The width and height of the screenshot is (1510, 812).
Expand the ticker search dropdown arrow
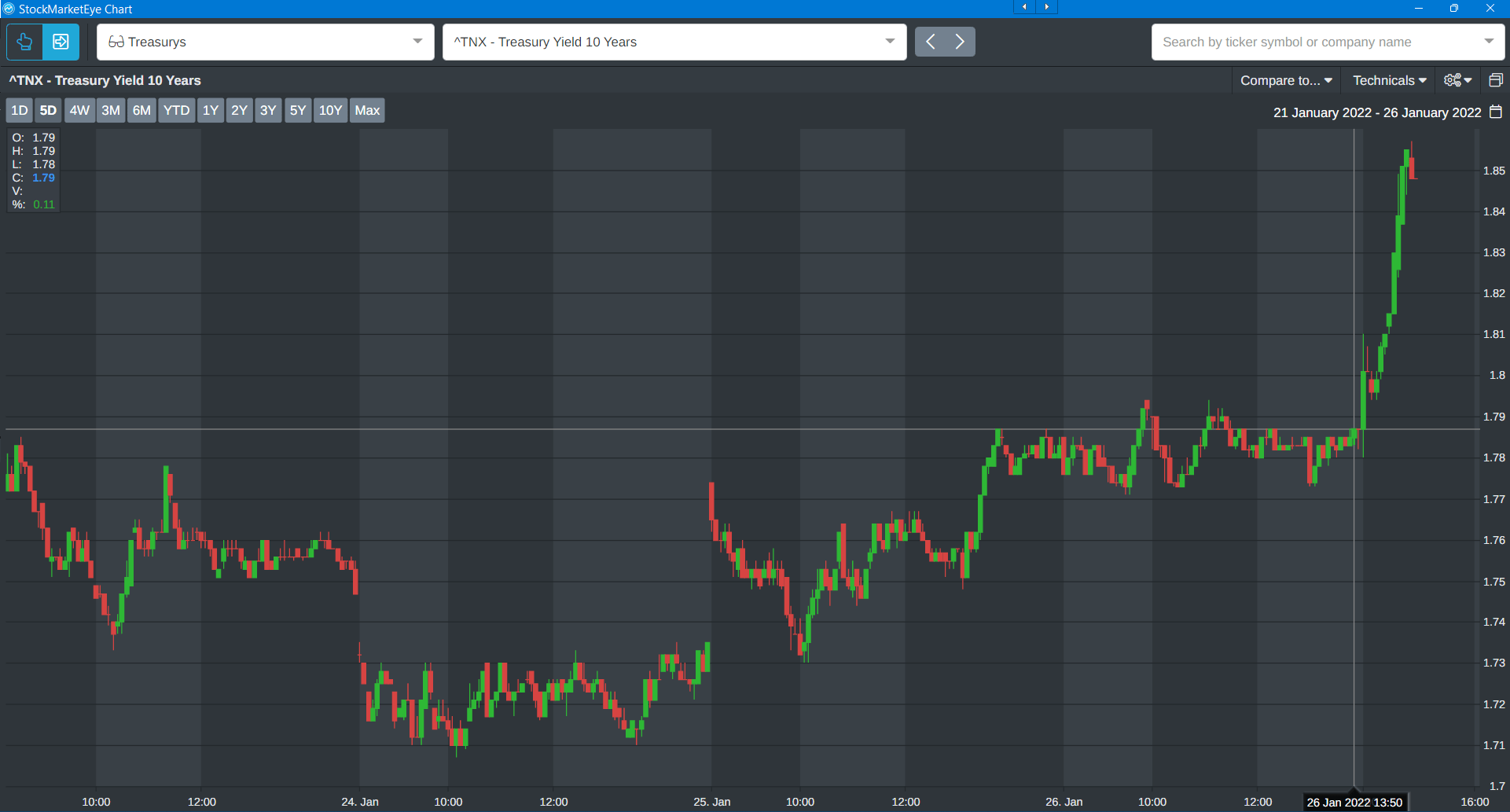click(1489, 42)
